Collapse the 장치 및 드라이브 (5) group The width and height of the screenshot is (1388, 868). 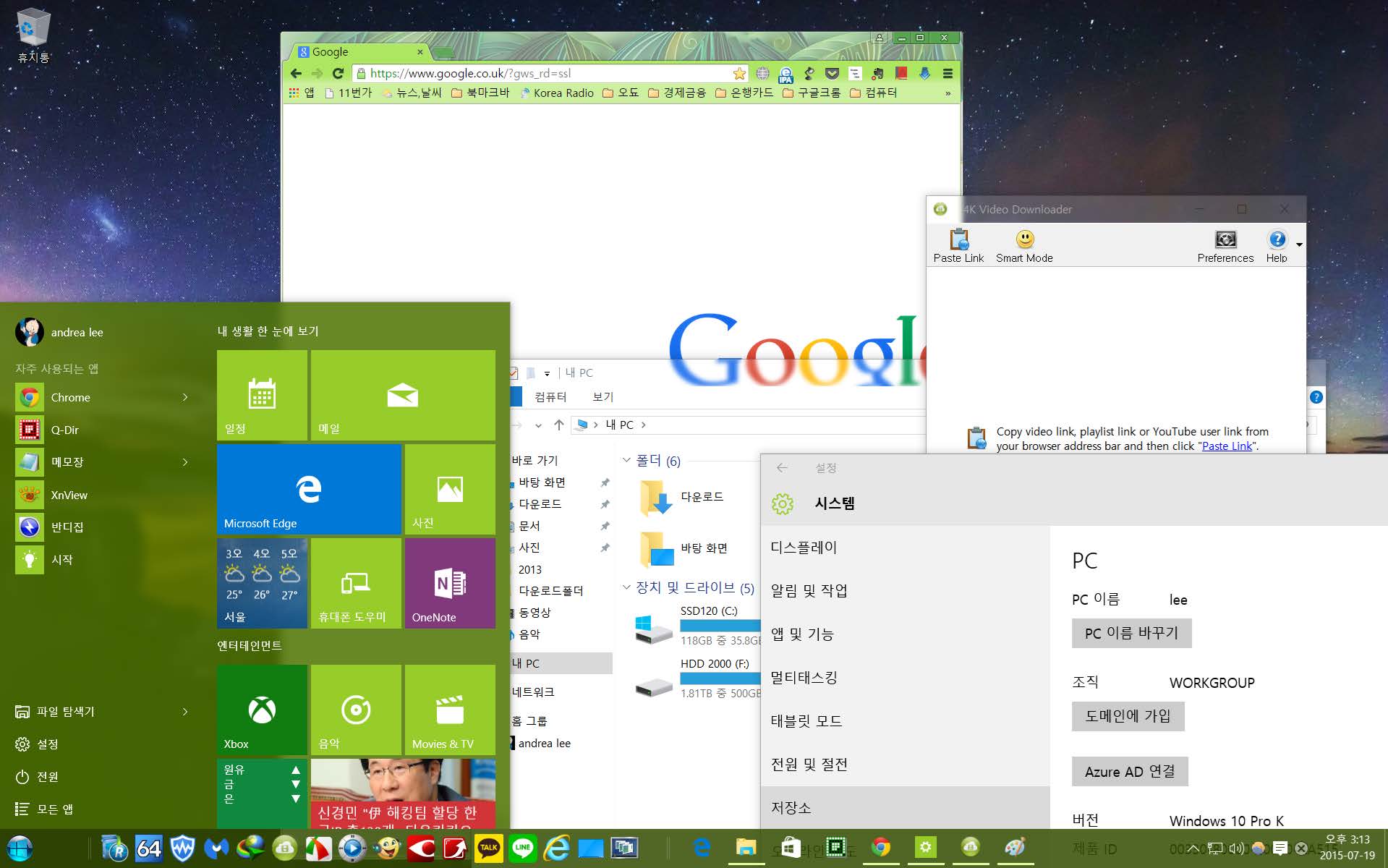626,587
